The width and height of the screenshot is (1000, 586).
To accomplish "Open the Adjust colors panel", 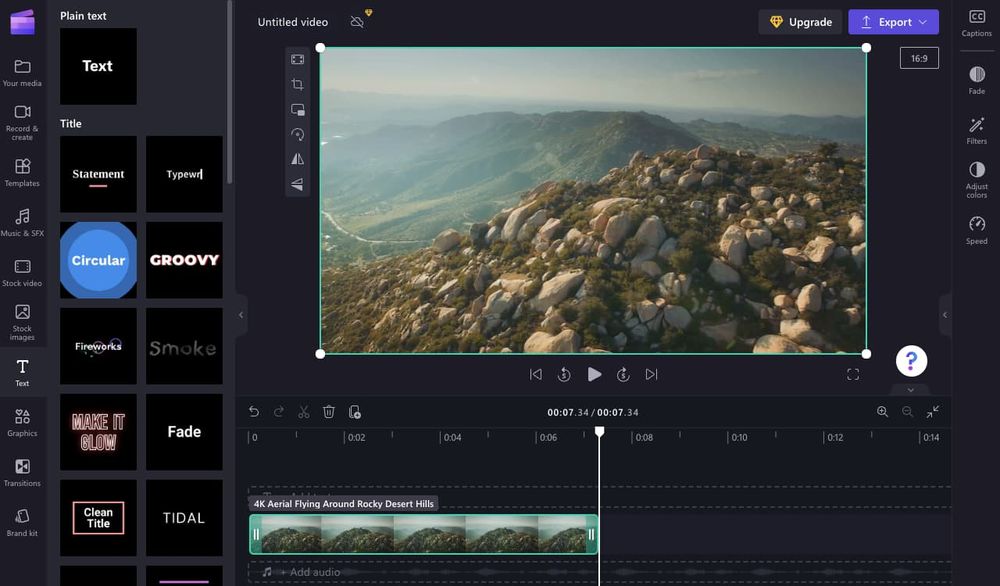I will click(x=976, y=180).
